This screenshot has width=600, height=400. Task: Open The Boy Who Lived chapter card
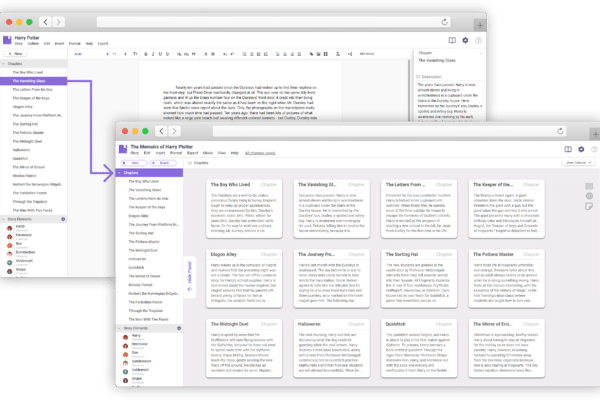pos(244,209)
